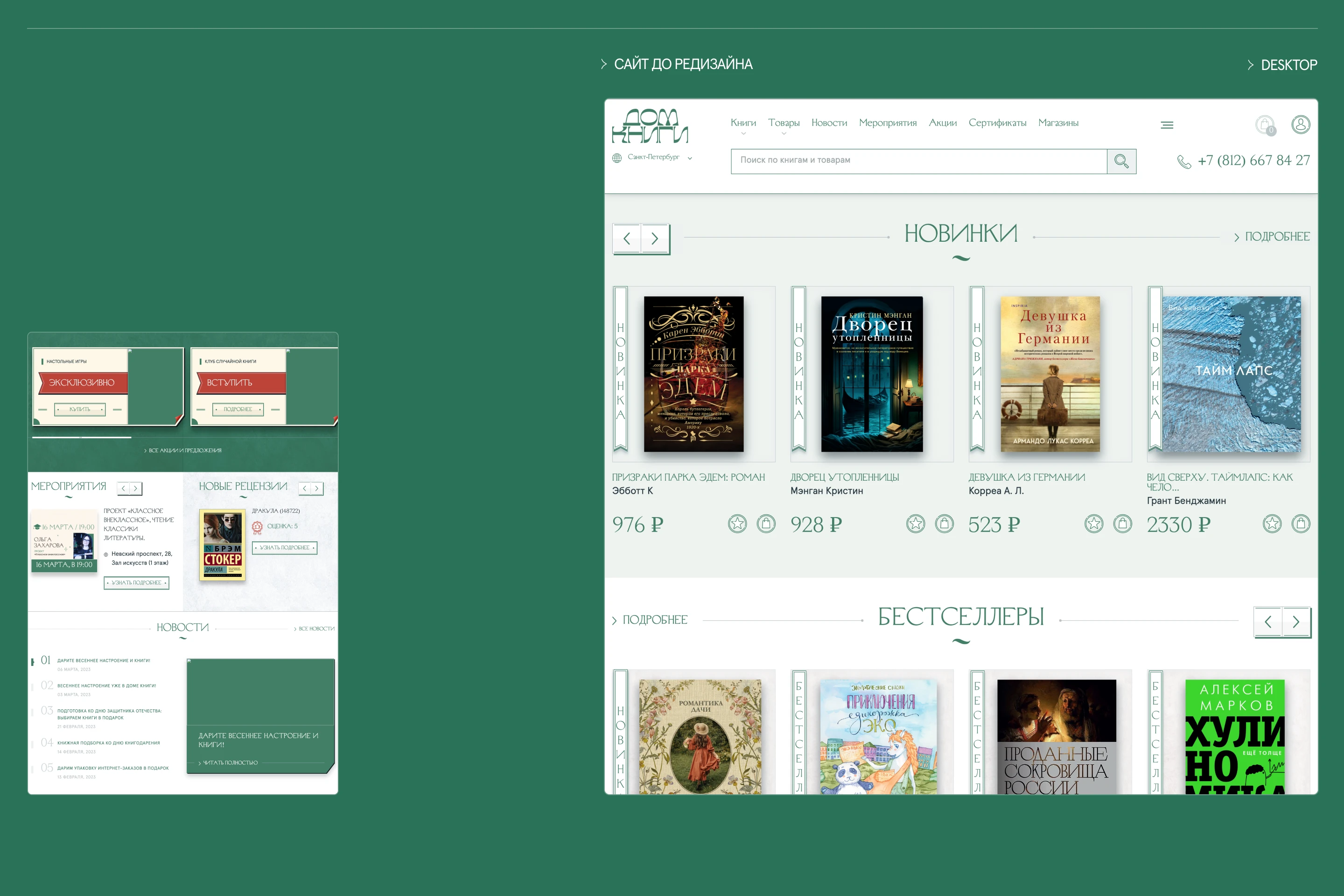Click the phone icon beside +7 (812) number
The height and width of the screenshot is (896, 1344).
click(1184, 162)
